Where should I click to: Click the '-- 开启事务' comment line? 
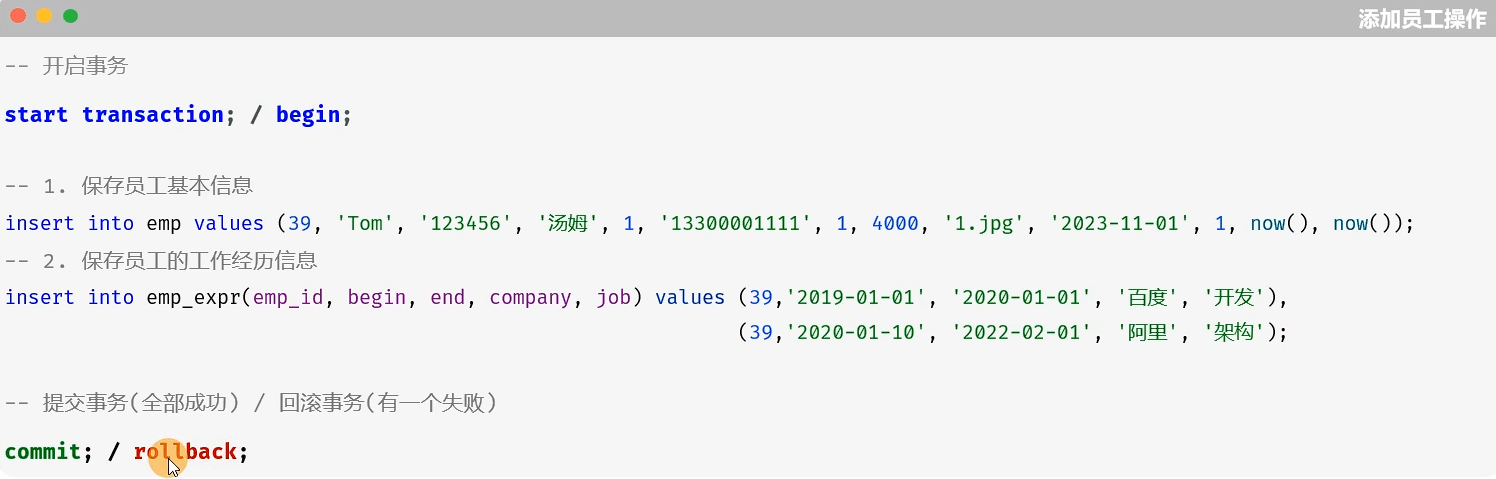[x=66, y=66]
